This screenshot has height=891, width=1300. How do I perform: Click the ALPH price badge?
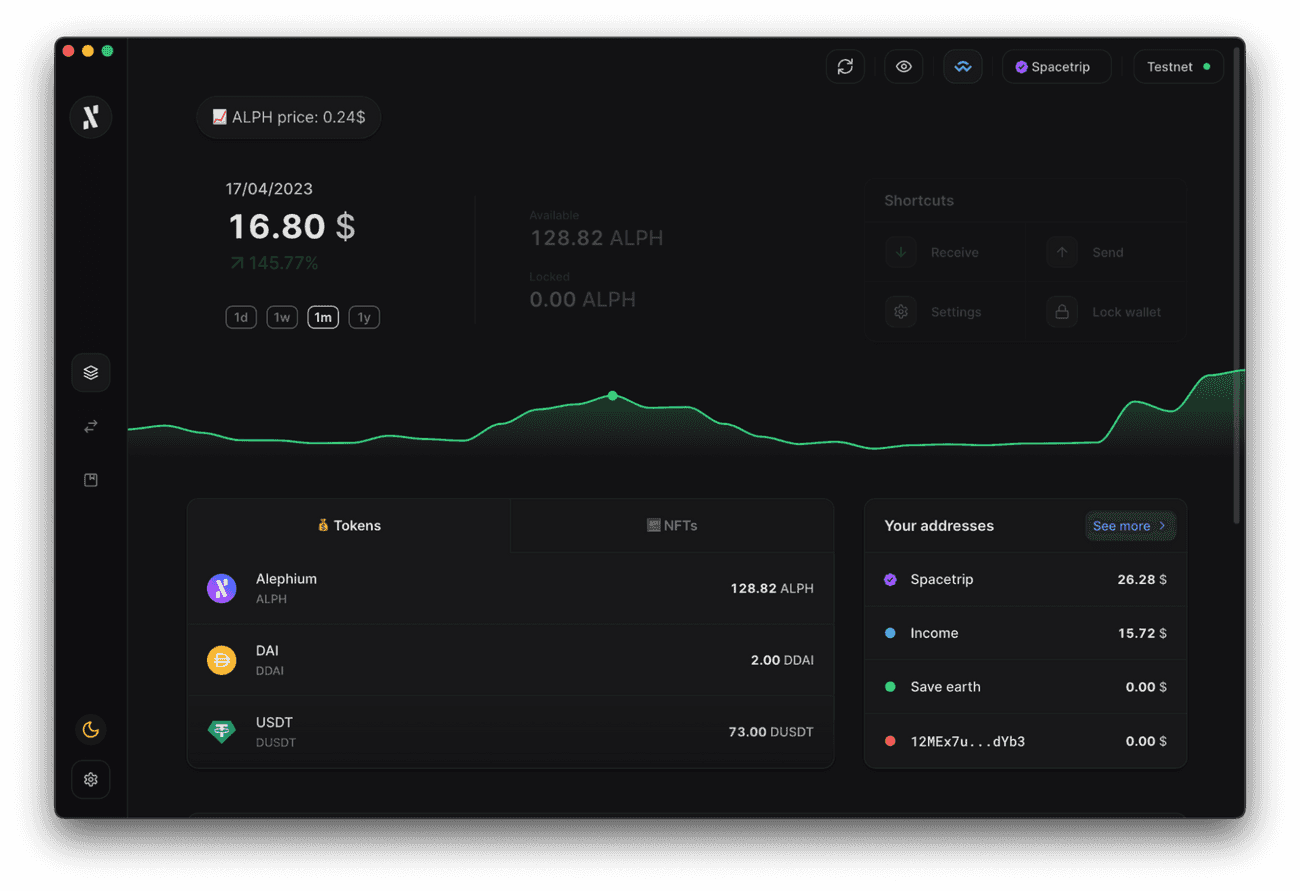(x=289, y=118)
